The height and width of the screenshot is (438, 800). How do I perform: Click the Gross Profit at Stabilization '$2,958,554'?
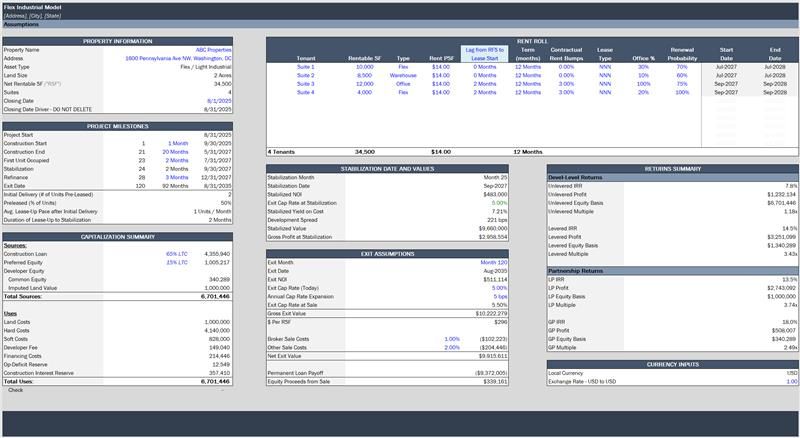pos(493,237)
